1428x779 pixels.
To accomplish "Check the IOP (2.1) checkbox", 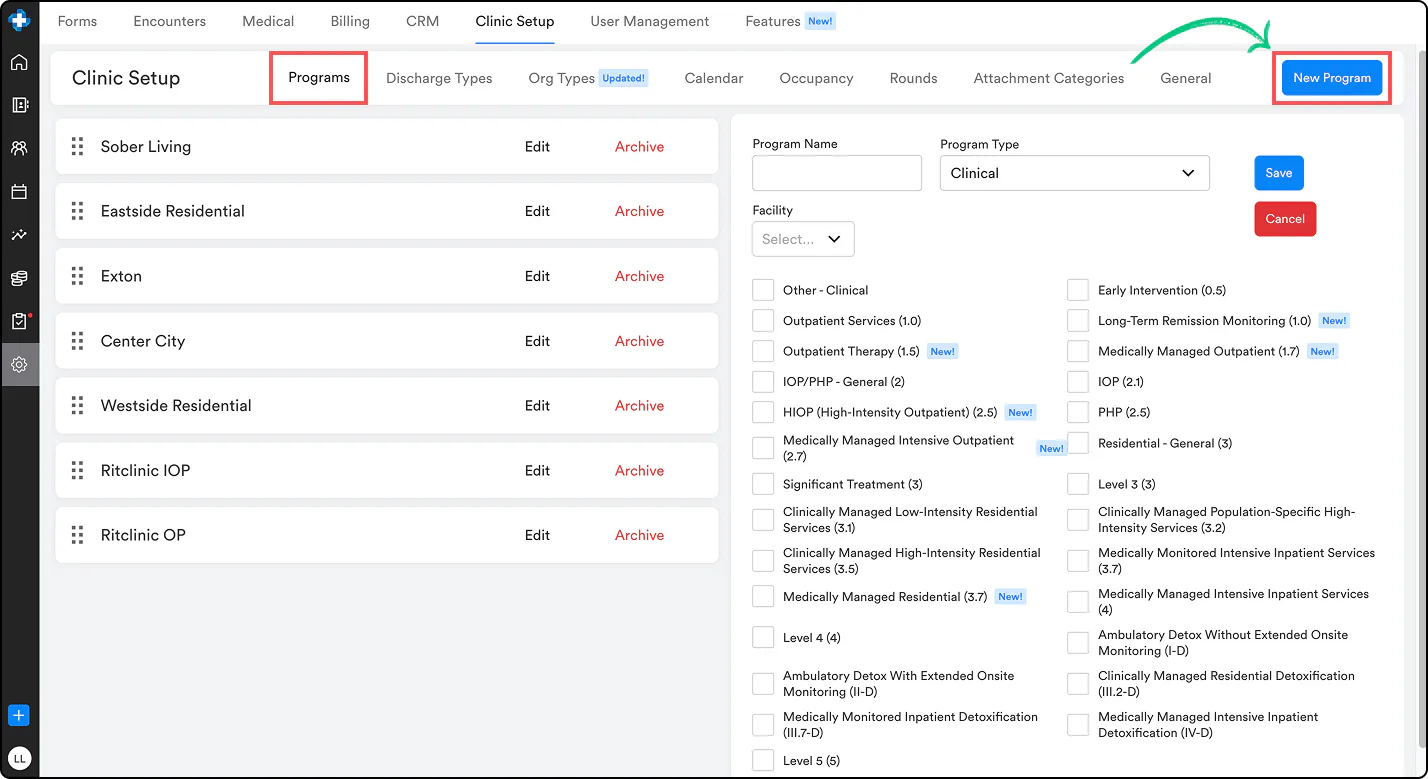I will pos(1078,381).
